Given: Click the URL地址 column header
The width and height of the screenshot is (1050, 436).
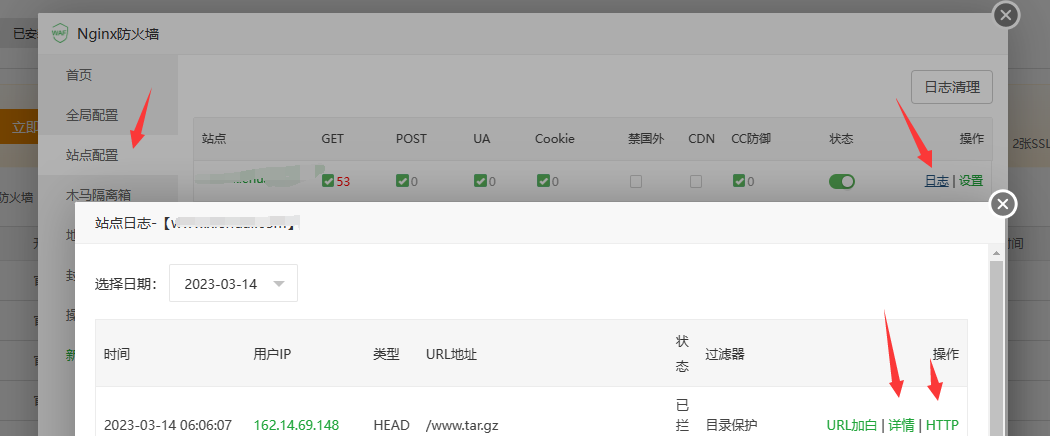Looking at the screenshot, I should (x=451, y=354).
